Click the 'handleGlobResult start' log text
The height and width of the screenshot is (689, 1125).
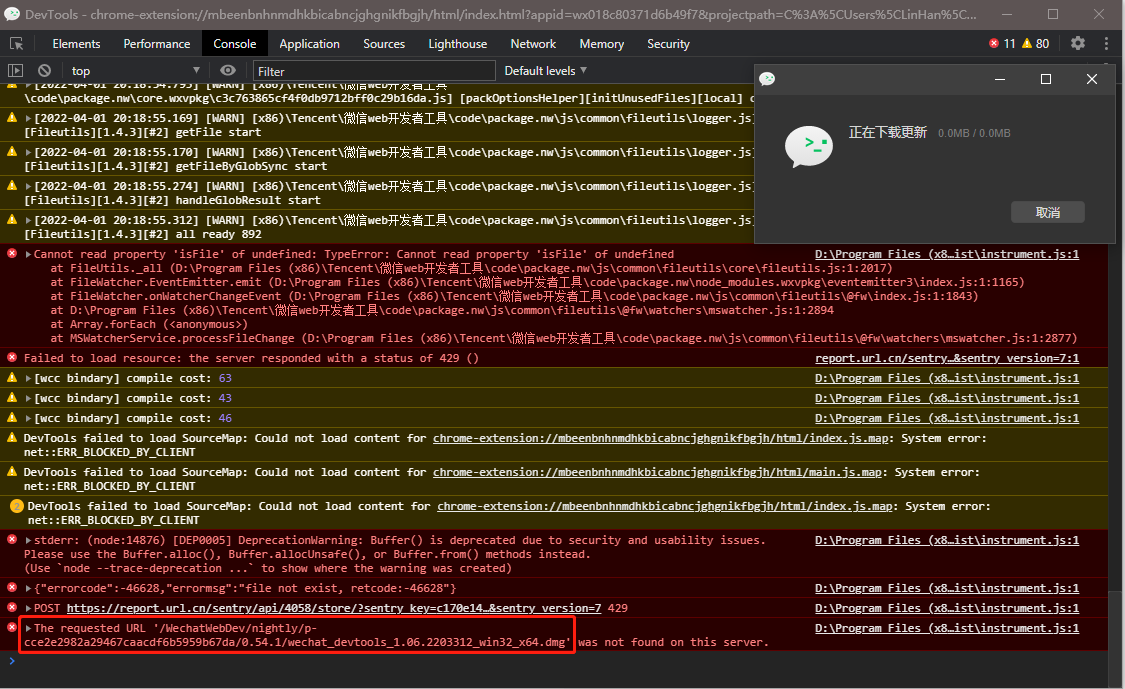point(248,200)
